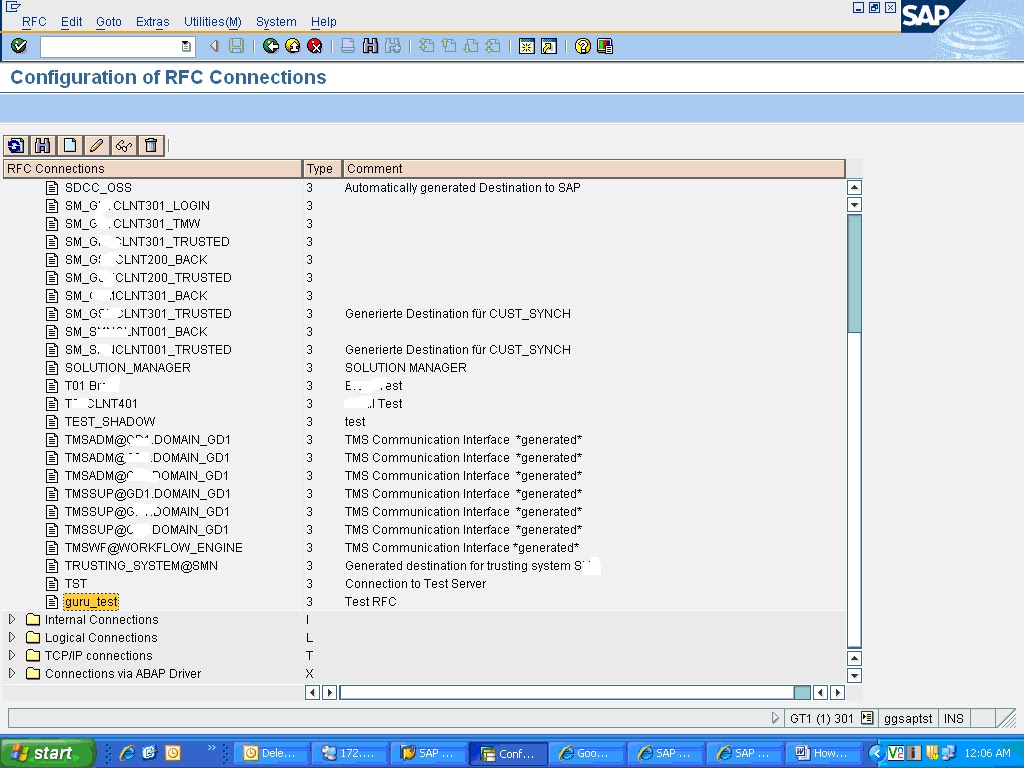Open the Display (glasses) view icon
1024x768 pixels.
click(122, 145)
